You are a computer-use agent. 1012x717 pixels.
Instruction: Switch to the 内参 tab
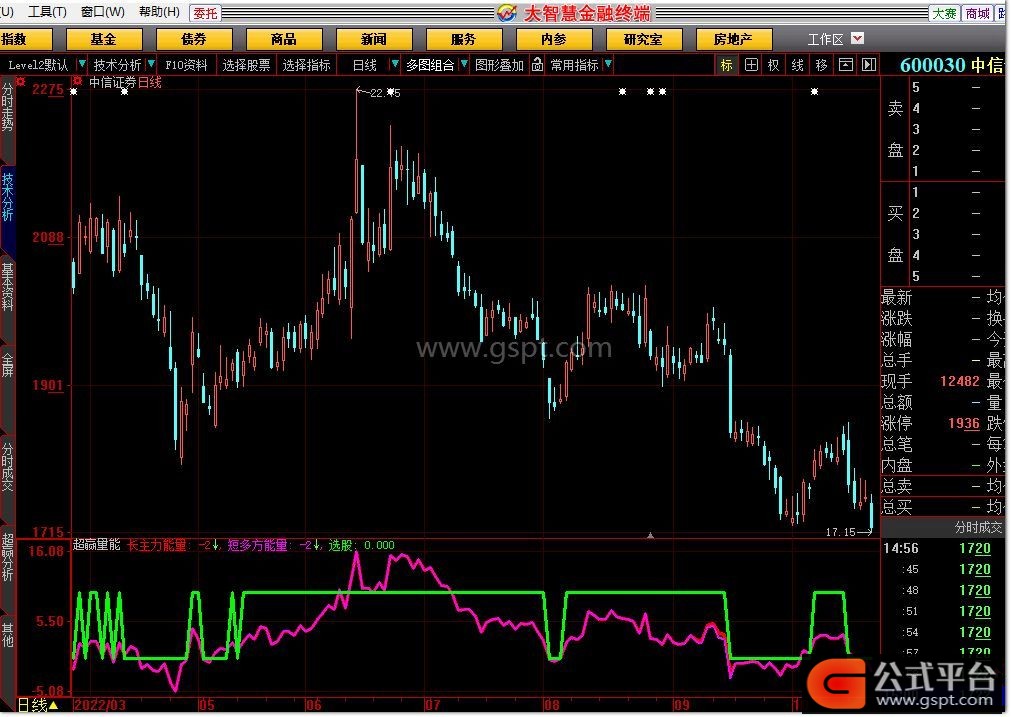click(554, 39)
